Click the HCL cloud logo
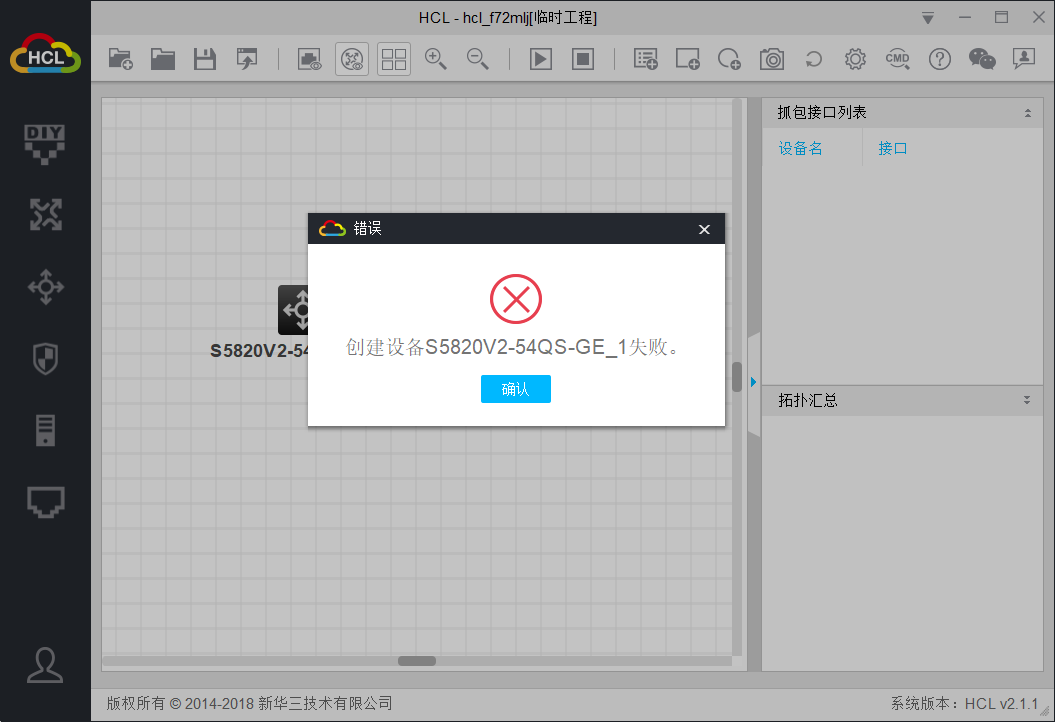The height and width of the screenshot is (722, 1055). pyautogui.click(x=45, y=54)
